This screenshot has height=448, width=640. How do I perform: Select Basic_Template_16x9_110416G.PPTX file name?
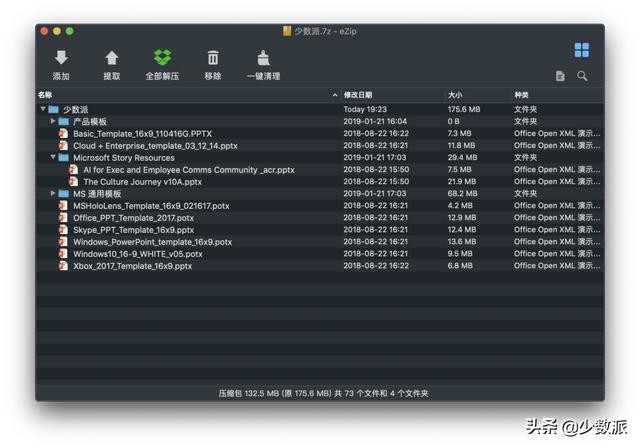point(142,134)
